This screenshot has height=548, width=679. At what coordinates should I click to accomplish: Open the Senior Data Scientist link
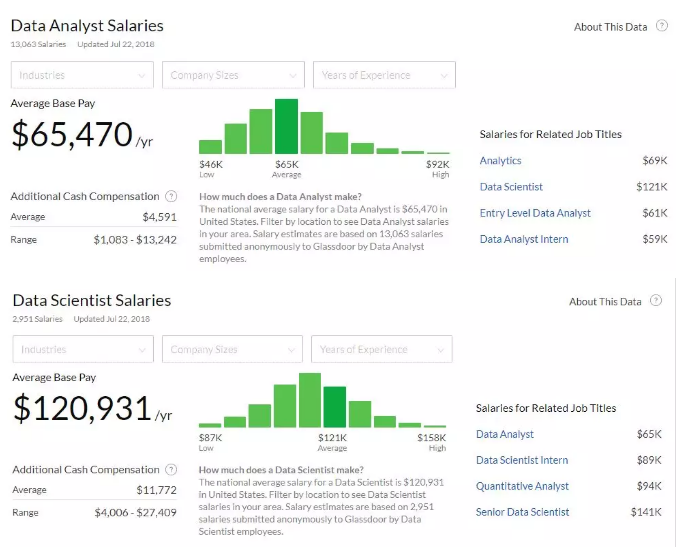(x=522, y=512)
